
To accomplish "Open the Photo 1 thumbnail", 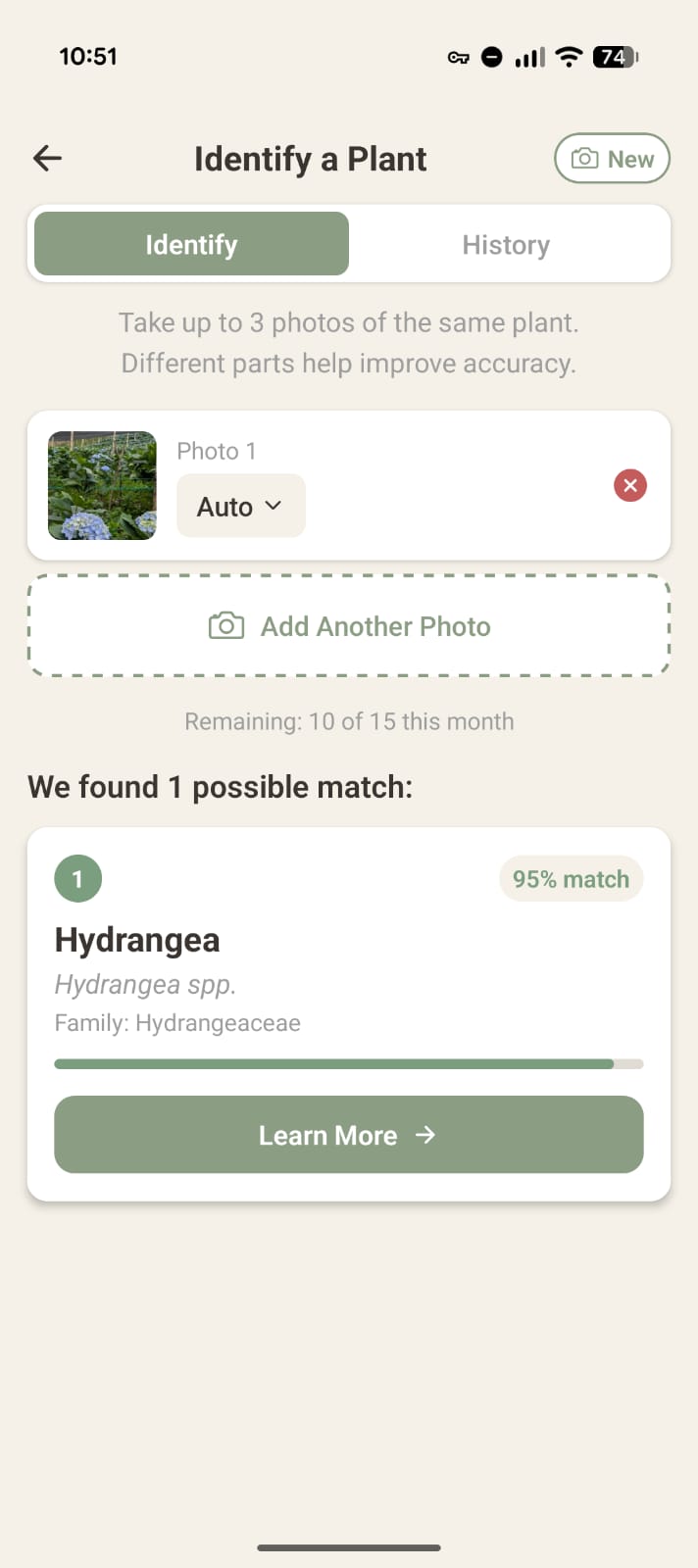I will pyautogui.click(x=102, y=485).
